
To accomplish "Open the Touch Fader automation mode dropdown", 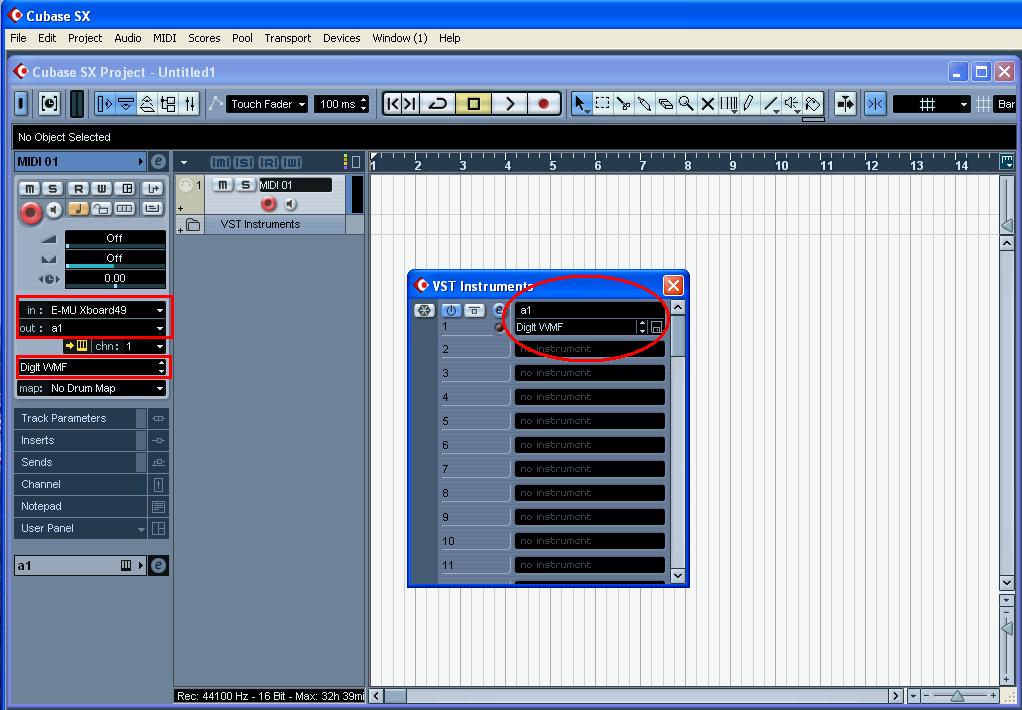I will coord(267,104).
